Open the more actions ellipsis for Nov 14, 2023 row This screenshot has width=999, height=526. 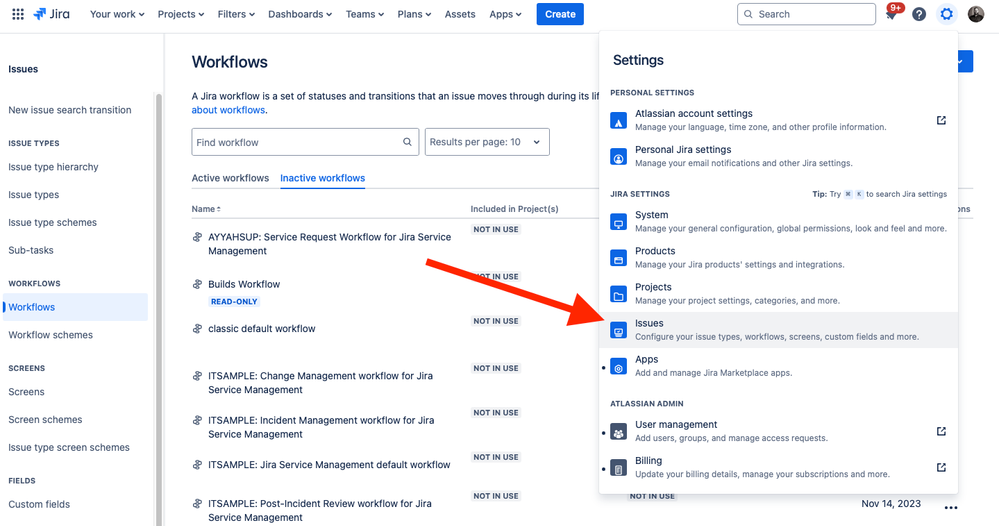click(951, 508)
